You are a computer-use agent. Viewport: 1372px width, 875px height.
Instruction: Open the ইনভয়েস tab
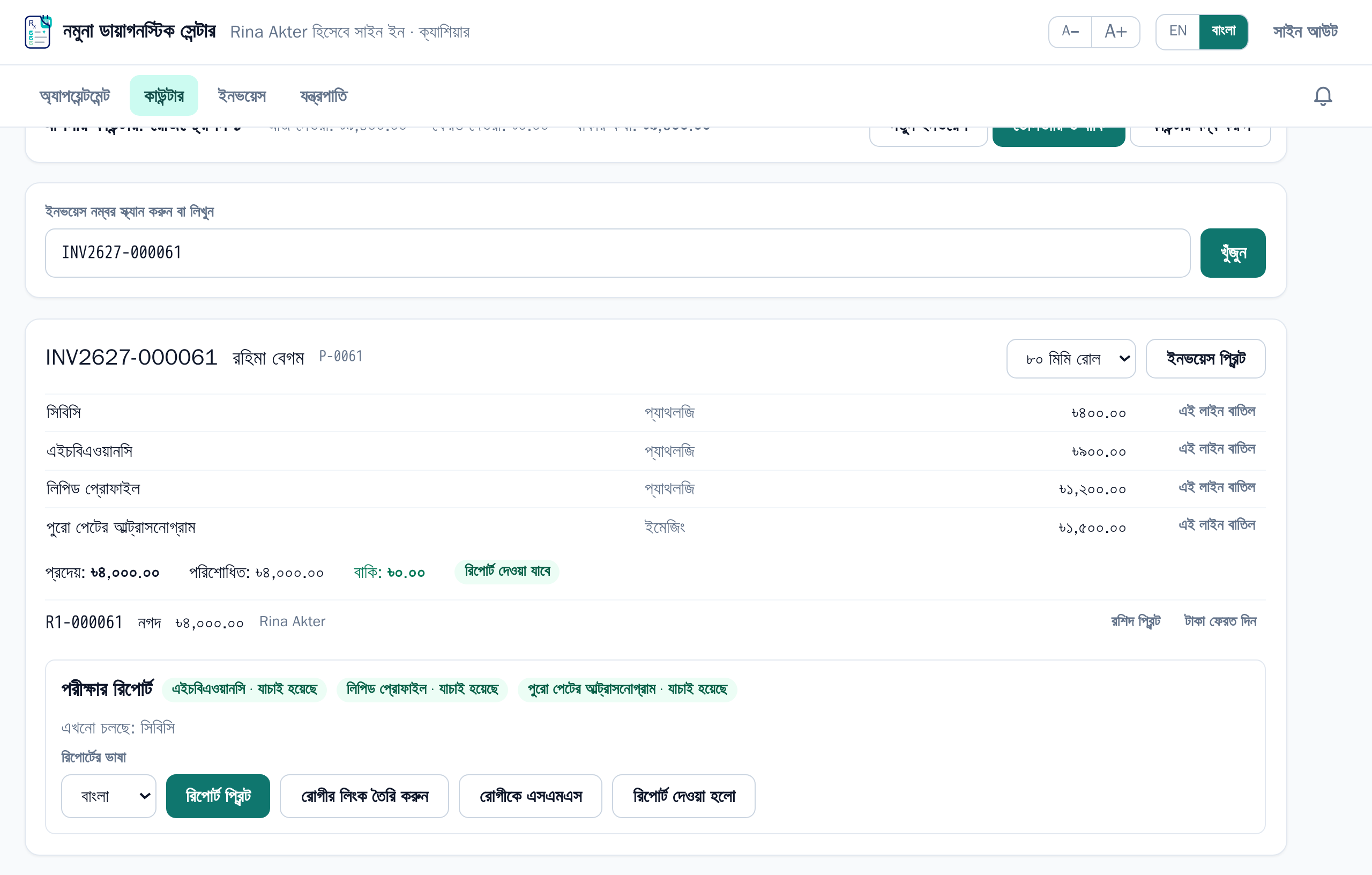click(x=242, y=96)
